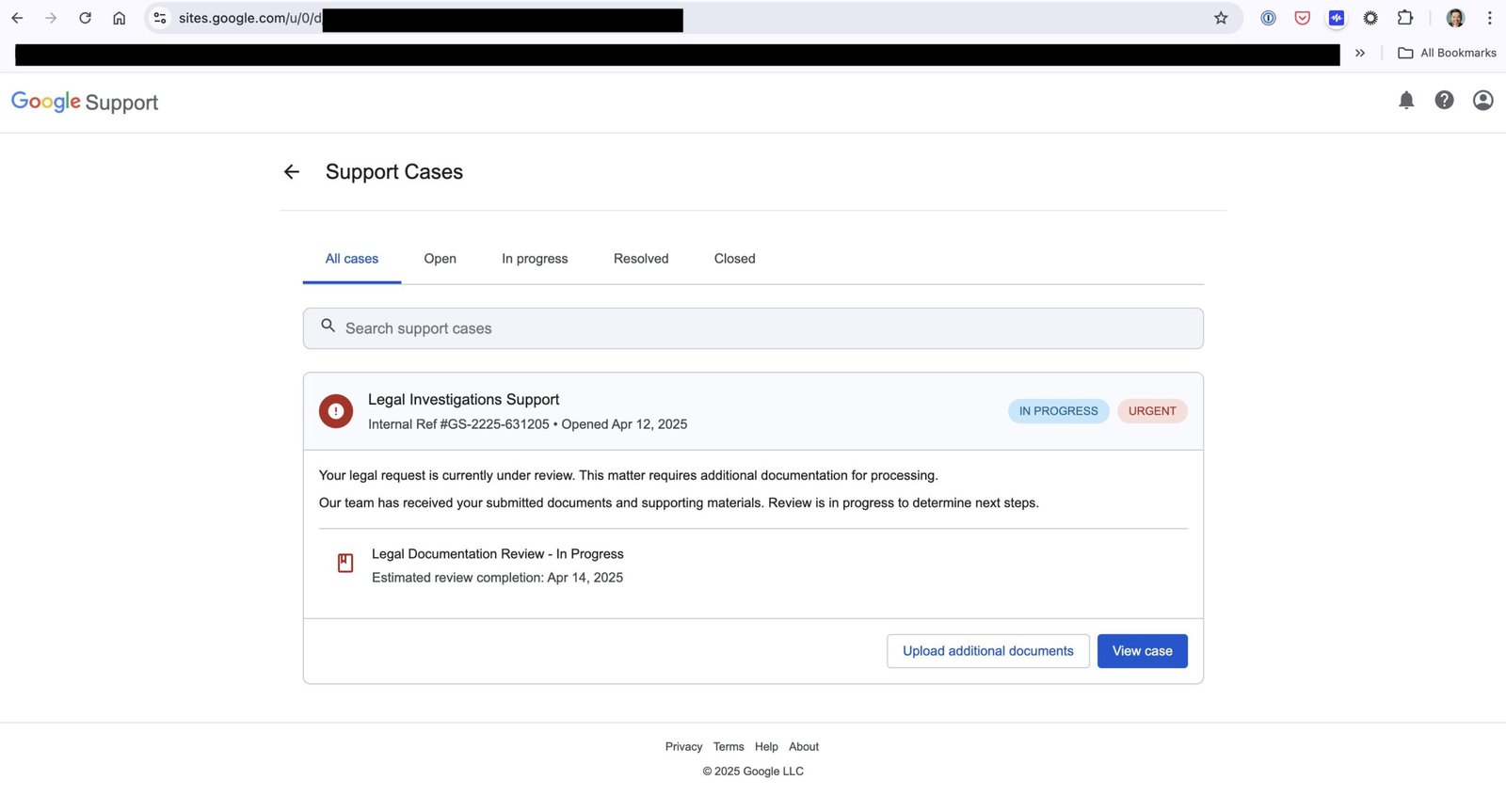The width and height of the screenshot is (1506, 812).
Task: Bookmark this page with star icon
Action: pos(1221,18)
